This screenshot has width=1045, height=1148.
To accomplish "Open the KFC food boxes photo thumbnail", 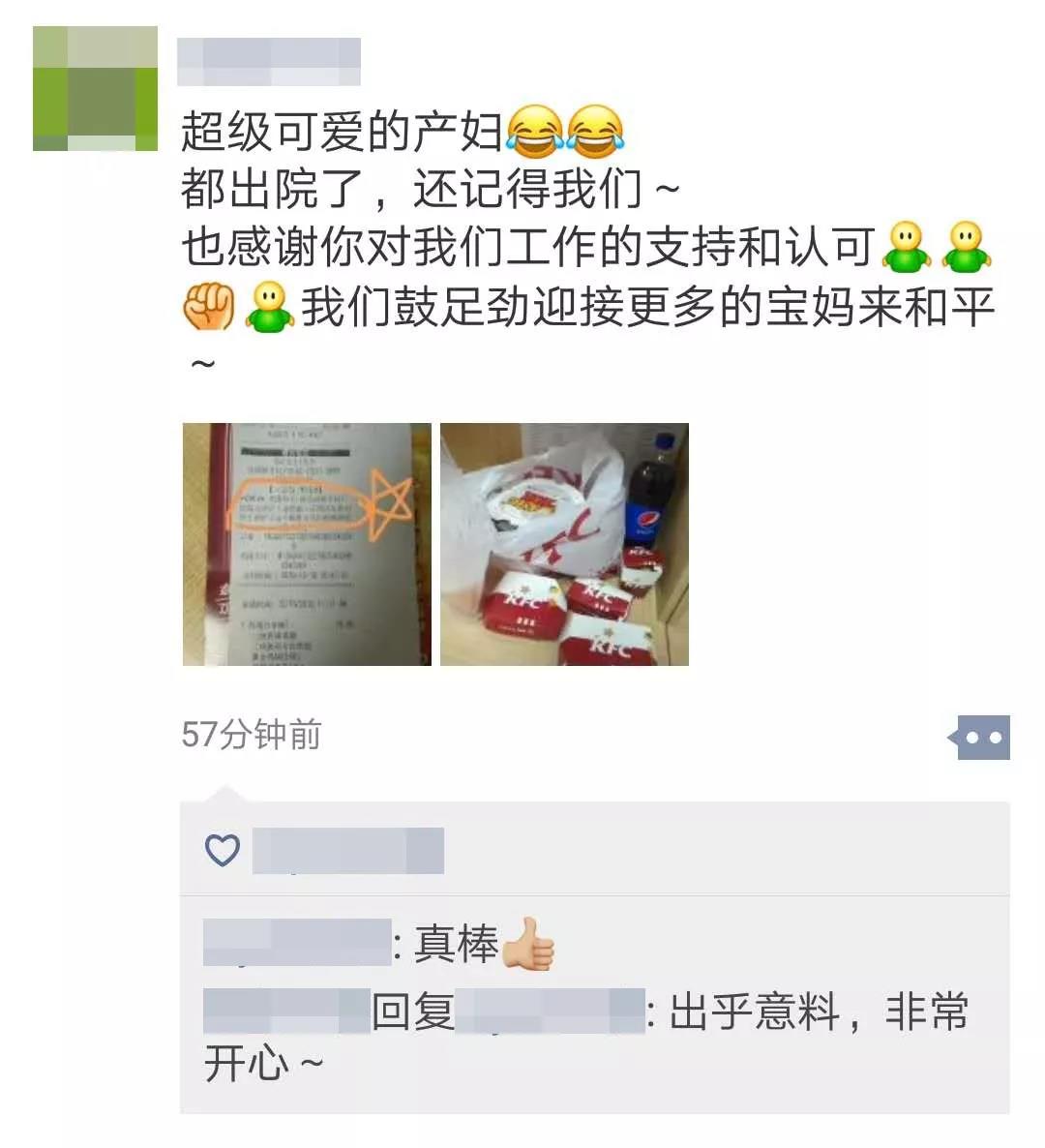I will pyautogui.click(x=564, y=544).
